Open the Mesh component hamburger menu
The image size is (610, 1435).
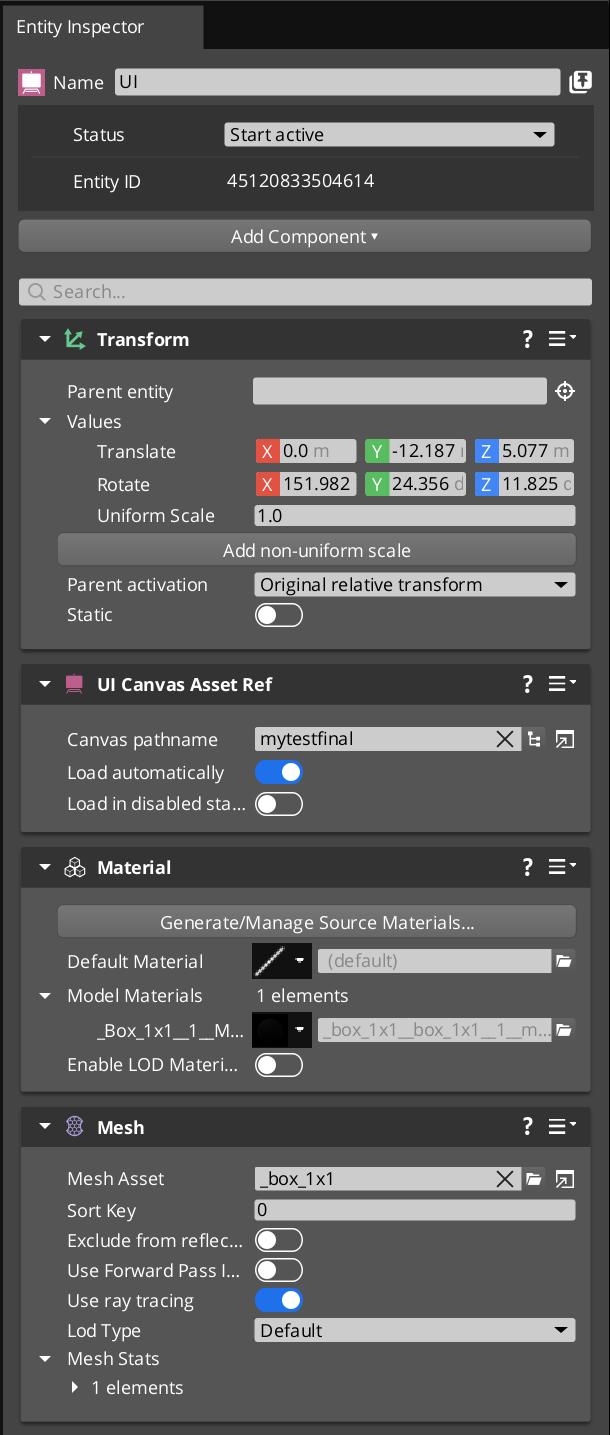[x=562, y=1127]
